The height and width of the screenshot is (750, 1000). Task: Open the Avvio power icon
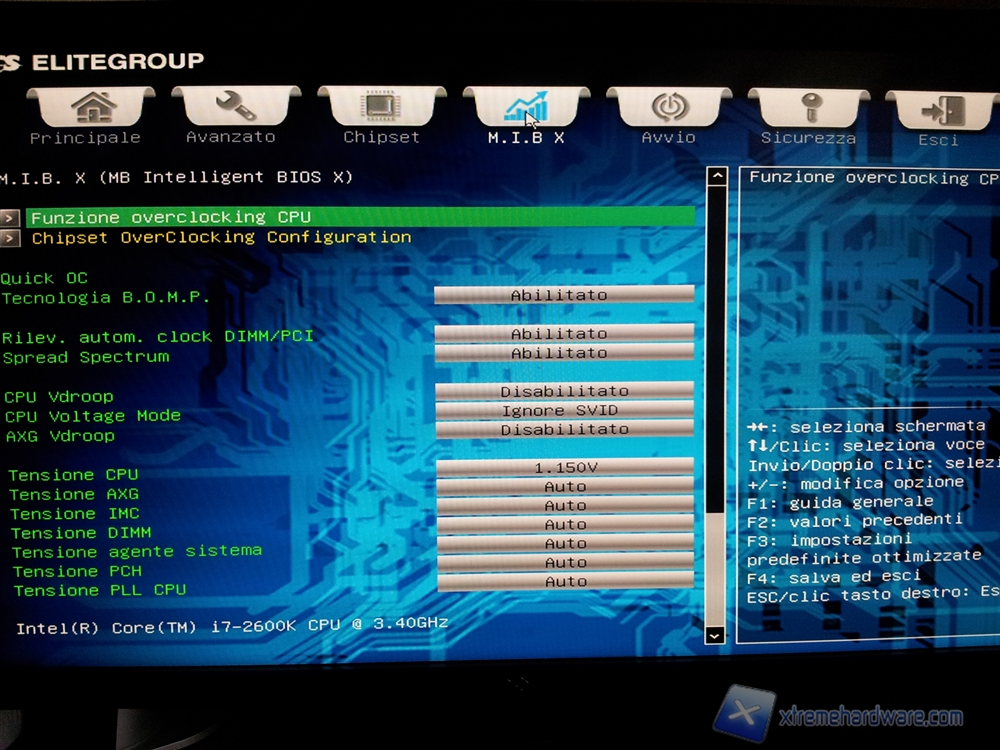(668, 107)
